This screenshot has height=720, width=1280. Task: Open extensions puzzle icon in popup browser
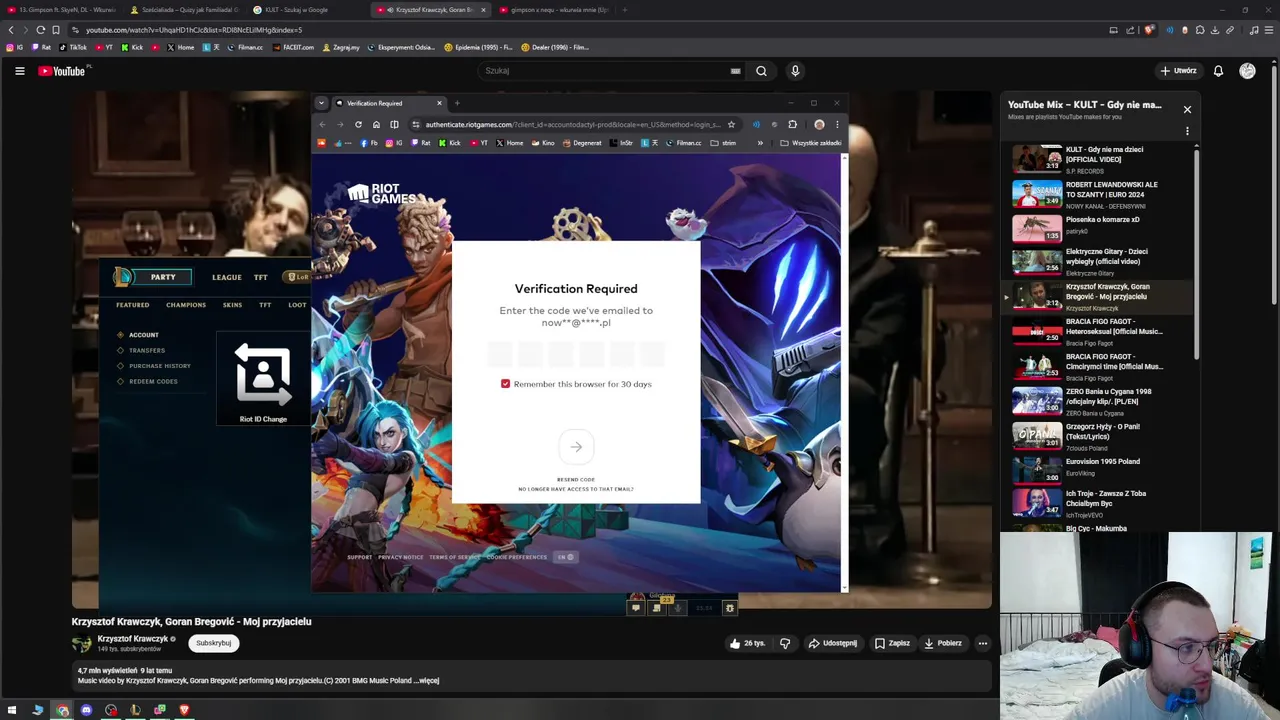[792, 124]
